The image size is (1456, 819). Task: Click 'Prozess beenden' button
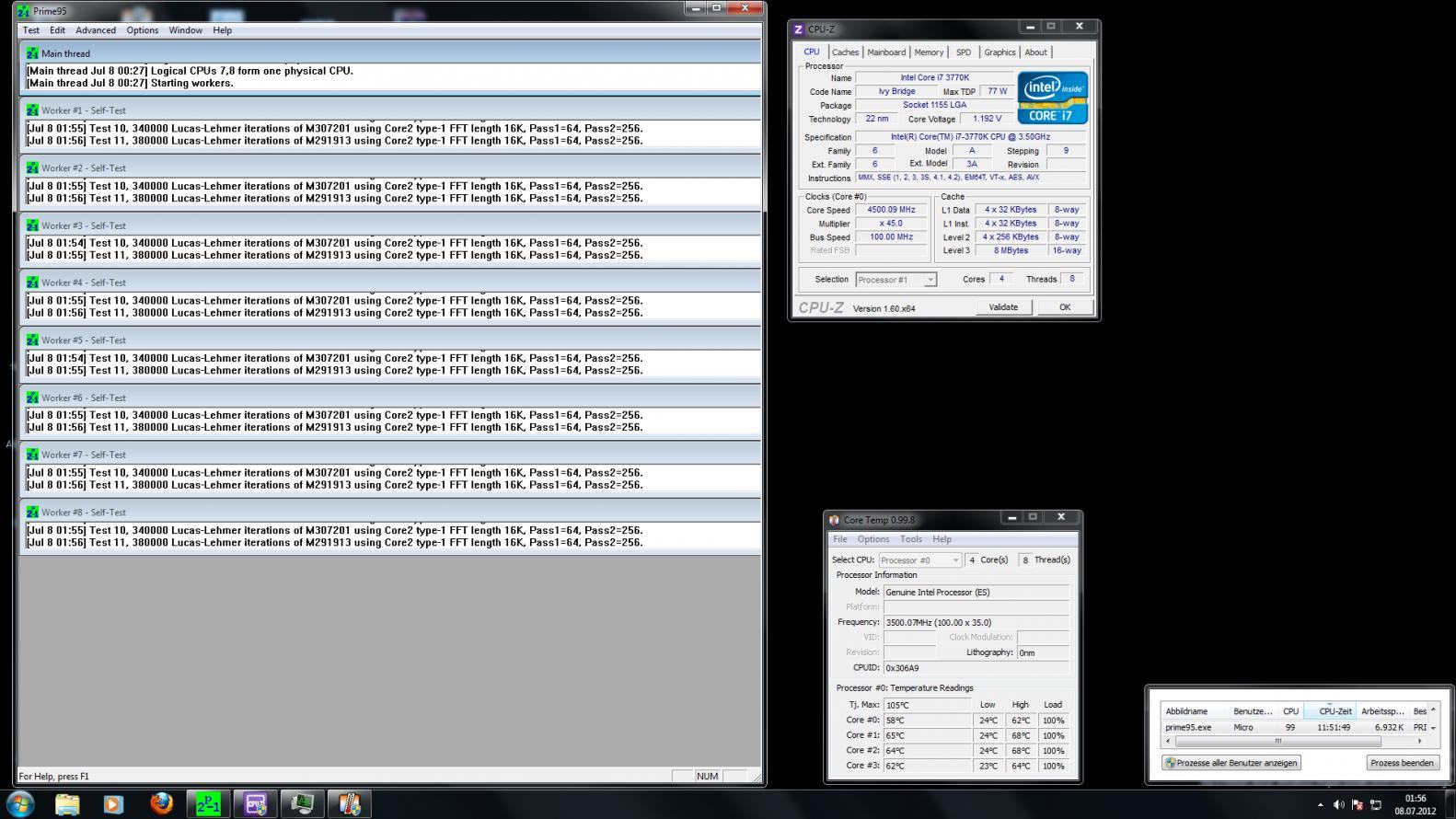[x=1402, y=763]
